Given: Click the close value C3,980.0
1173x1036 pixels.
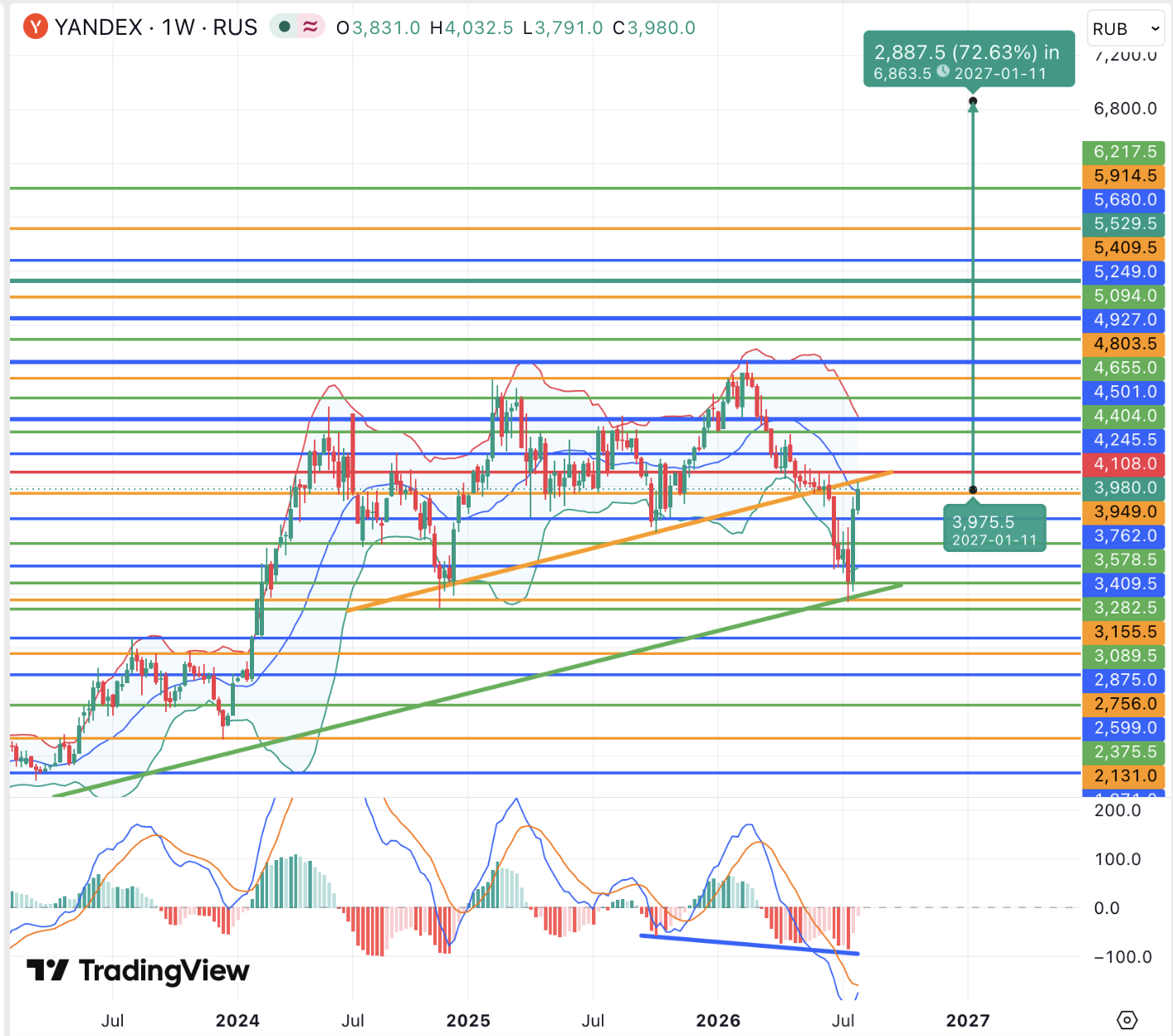Looking at the screenshot, I should click(x=654, y=28).
